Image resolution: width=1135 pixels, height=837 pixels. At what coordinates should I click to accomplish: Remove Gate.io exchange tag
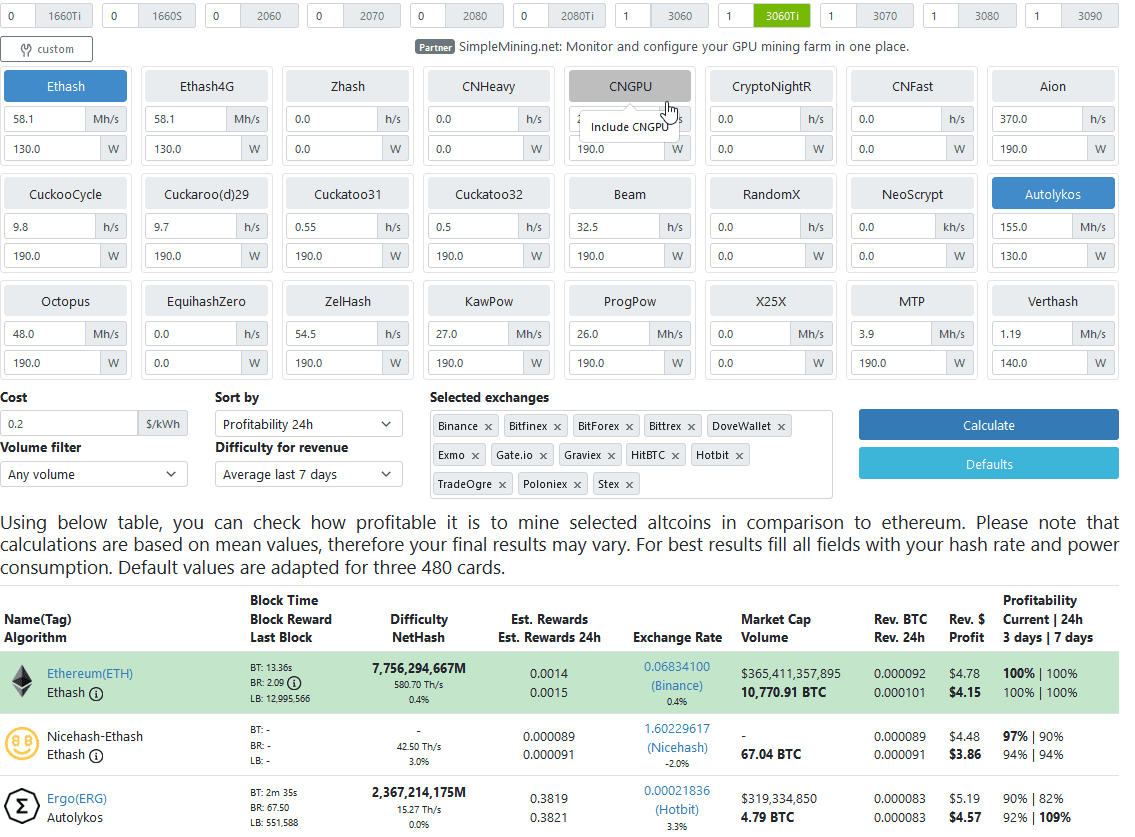click(543, 455)
